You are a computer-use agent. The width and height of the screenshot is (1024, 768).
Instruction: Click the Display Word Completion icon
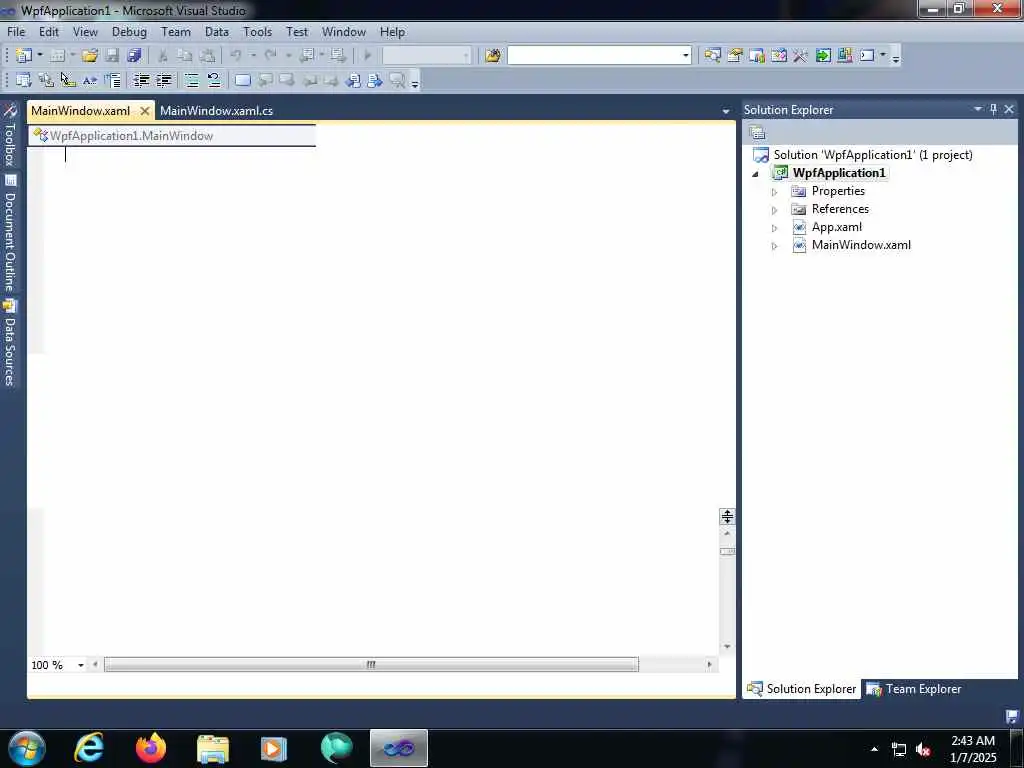coord(90,80)
